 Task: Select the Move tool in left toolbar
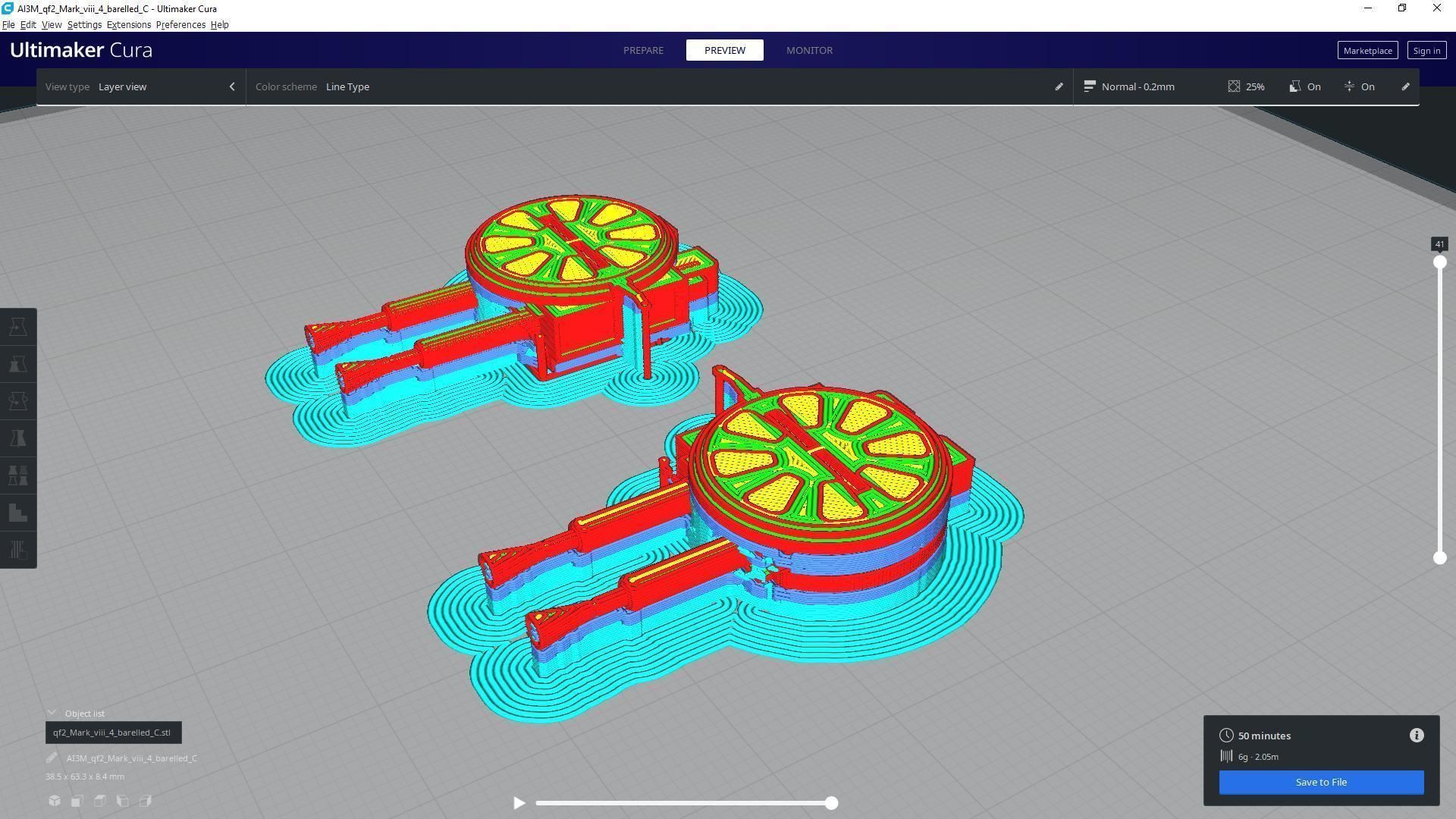click(18, 327)
